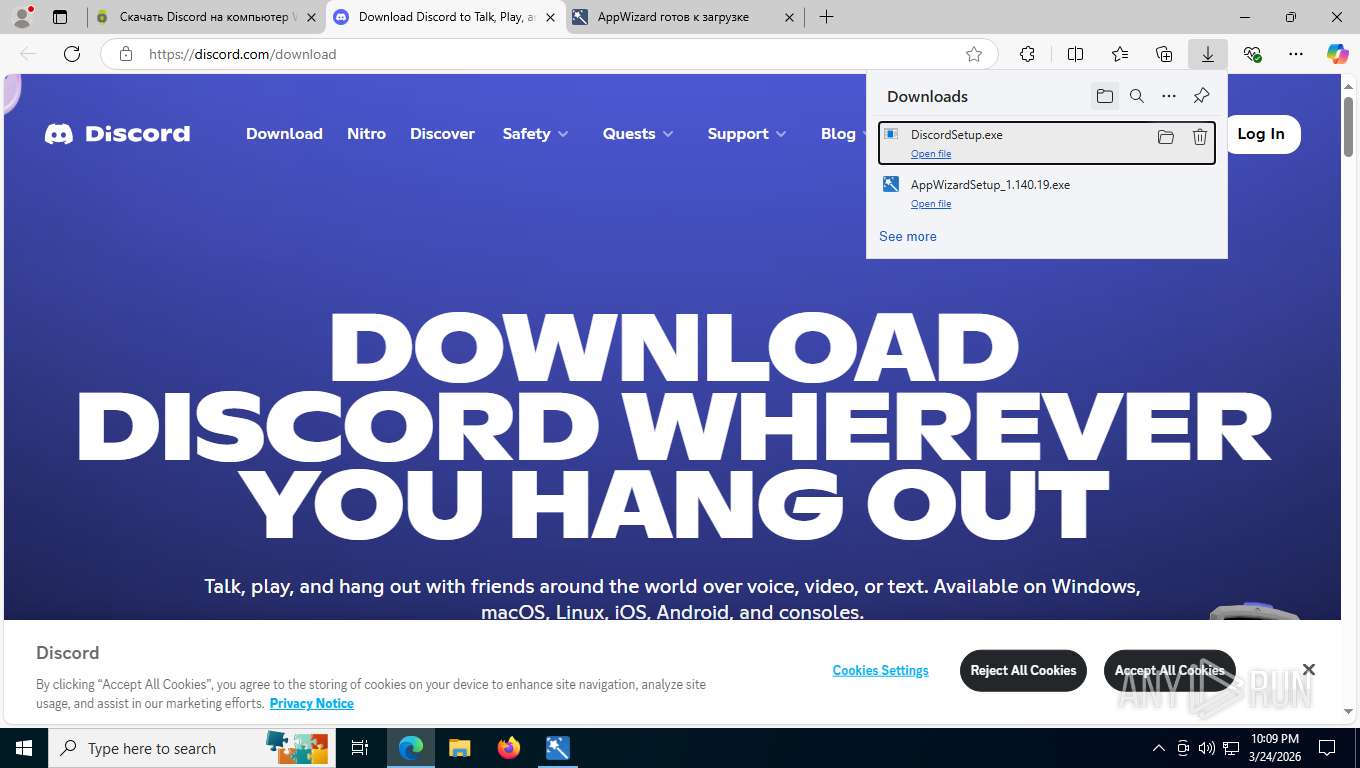
Task: View site information lock icon
Action: (126, 54)
